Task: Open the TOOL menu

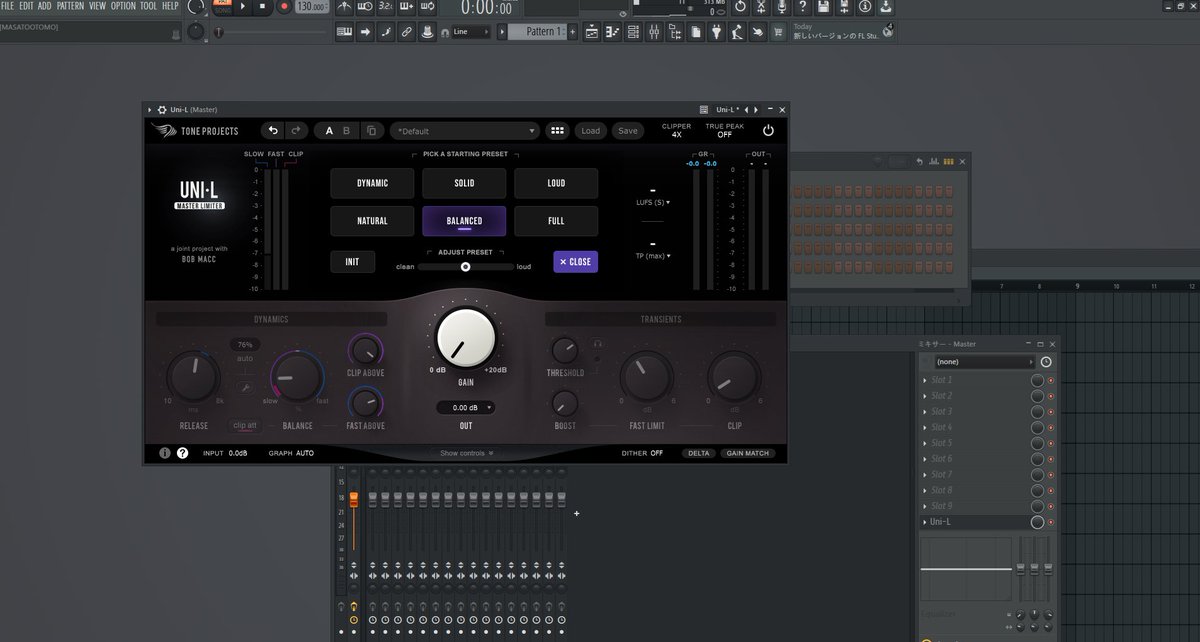Action: point(148,6)
